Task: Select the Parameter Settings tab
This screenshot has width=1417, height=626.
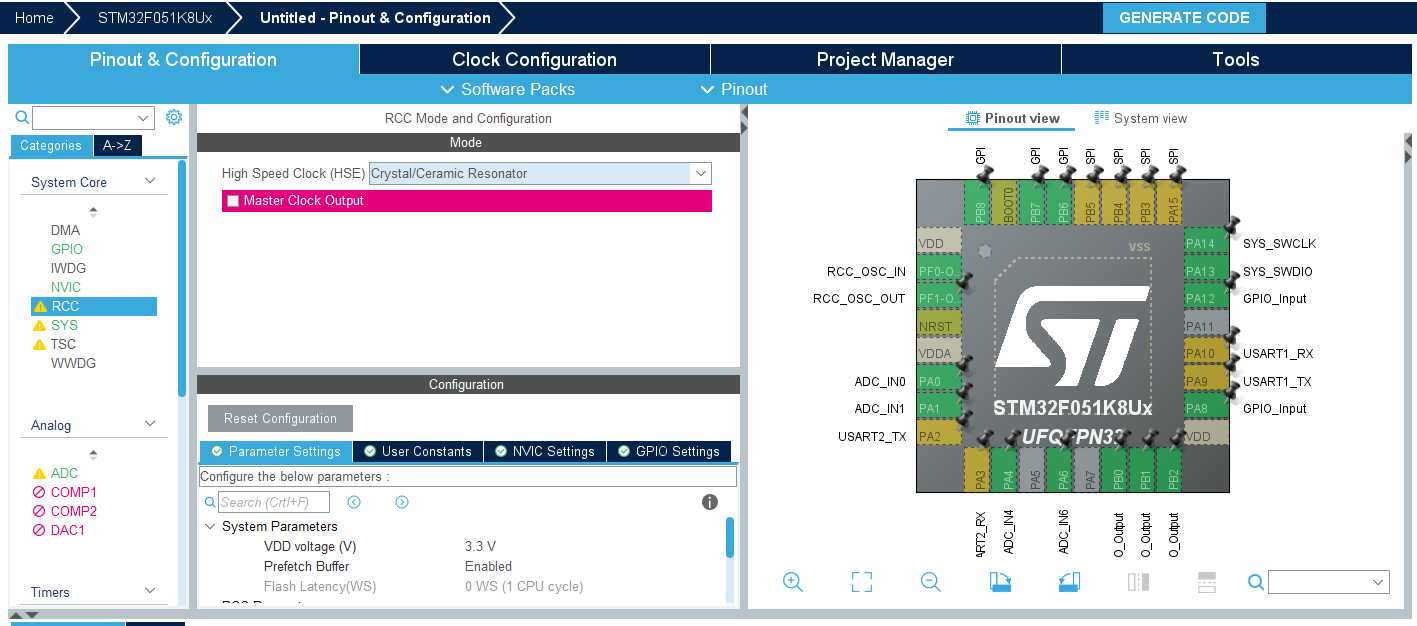Action: pos(276,451)
